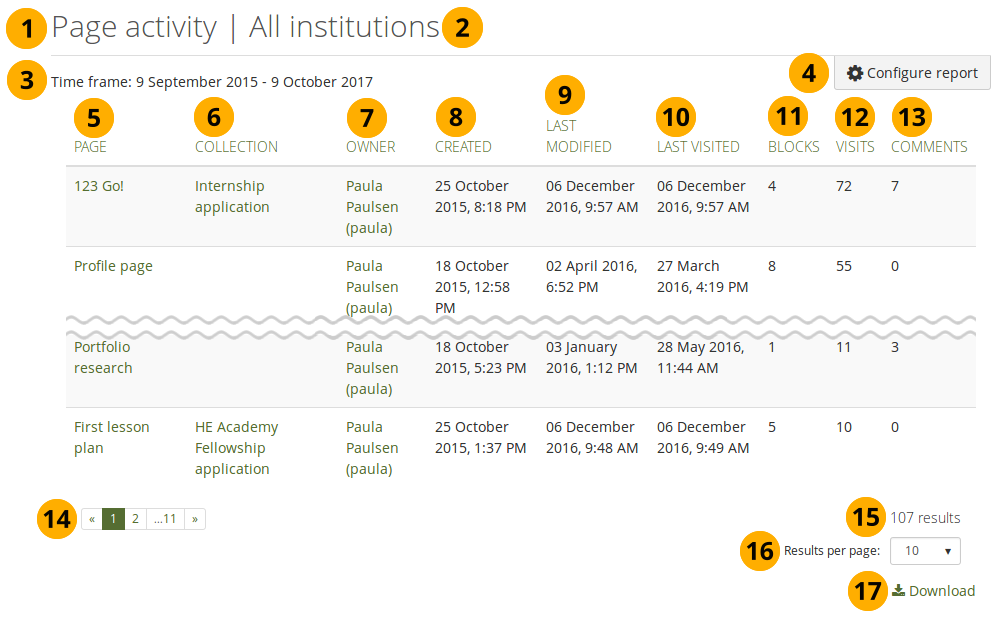This screenshot has height=620, width=1001.
Task: Click the Download arrow icon
Action: pos(898,591)
